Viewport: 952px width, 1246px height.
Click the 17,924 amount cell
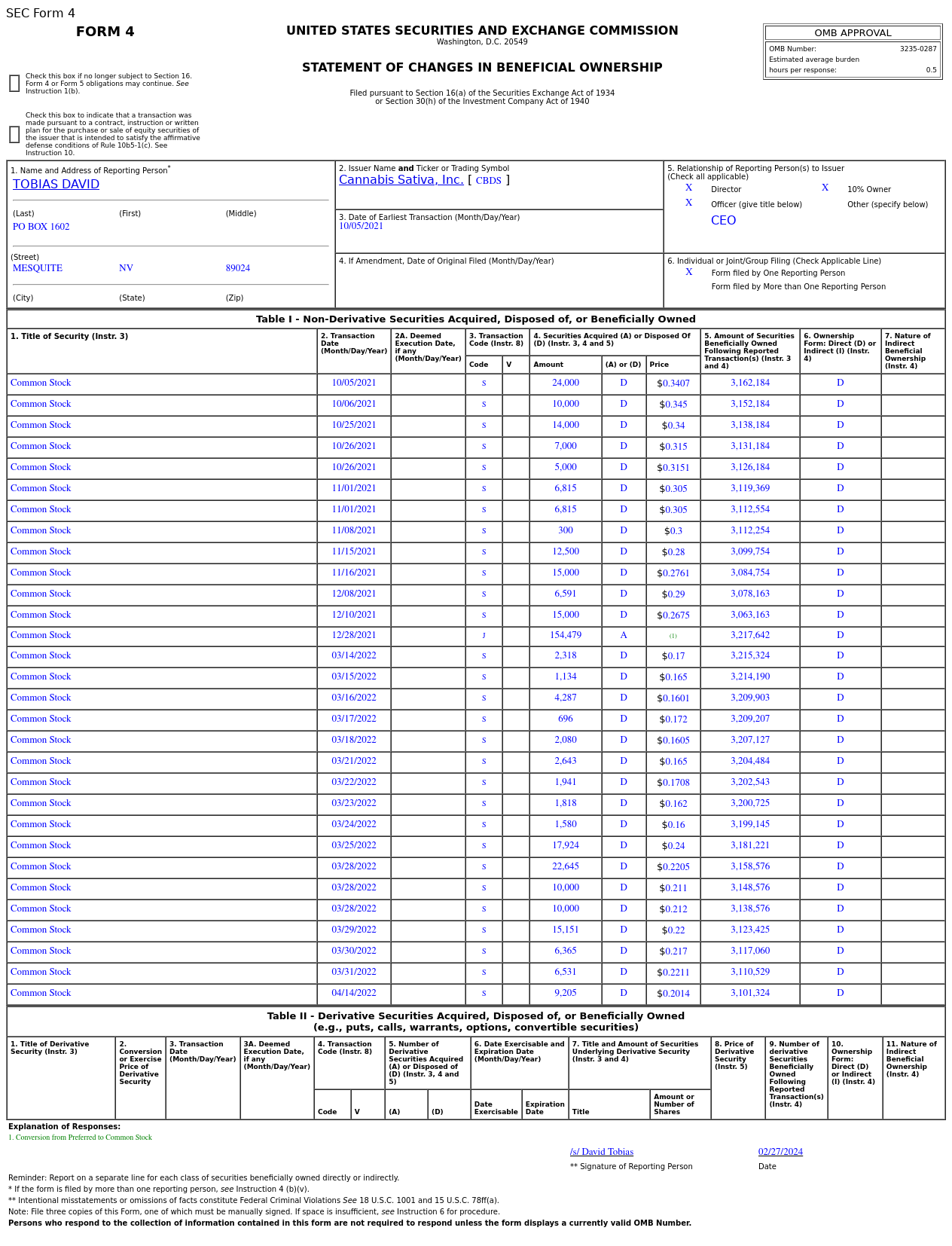pos(566,846)
